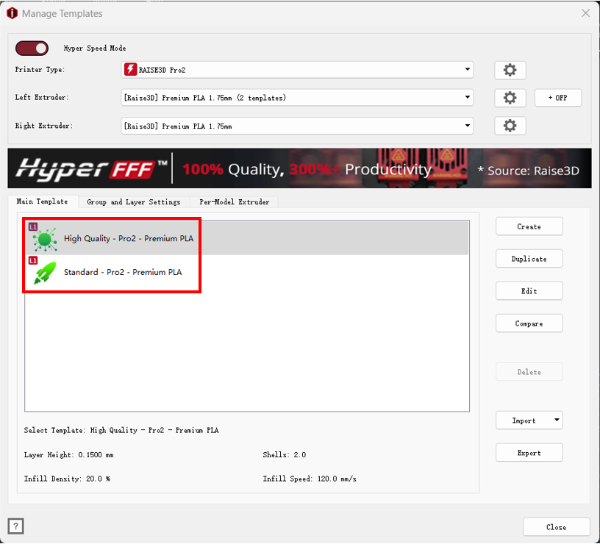Click the Hyper FFF promotional banner
The width and height of the screenshot is (600, 544).
point(299,169)
